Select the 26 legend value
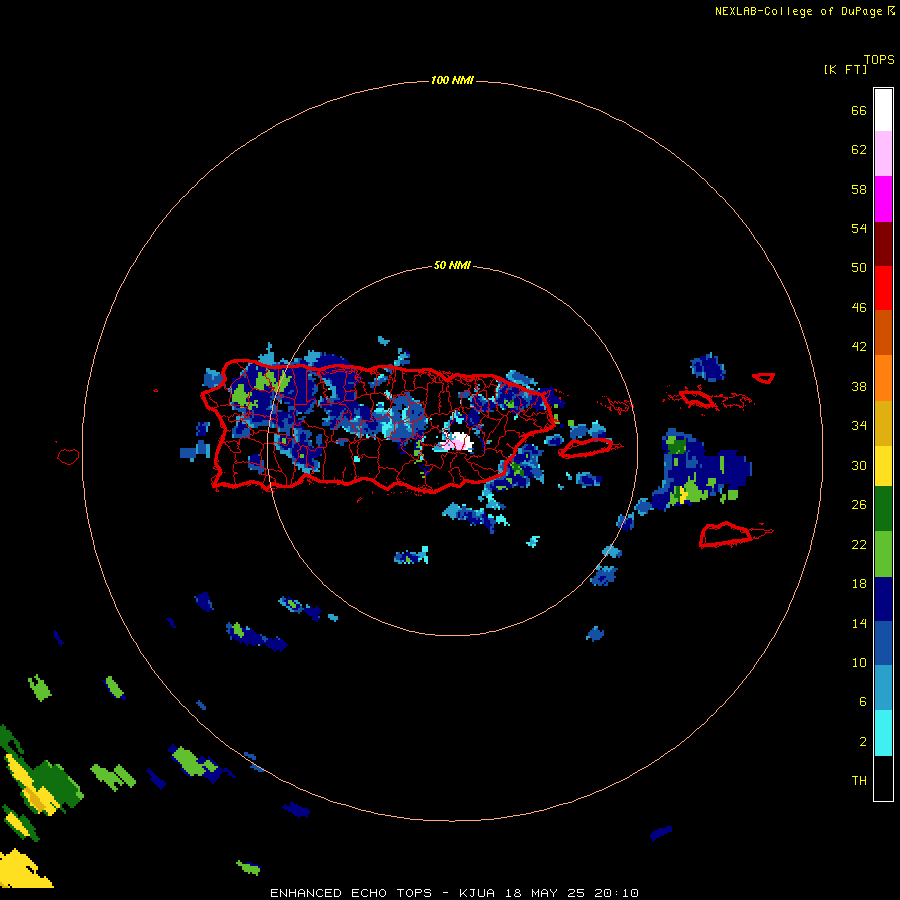Viewport: 900px width, 900px height. click(859, 505)
